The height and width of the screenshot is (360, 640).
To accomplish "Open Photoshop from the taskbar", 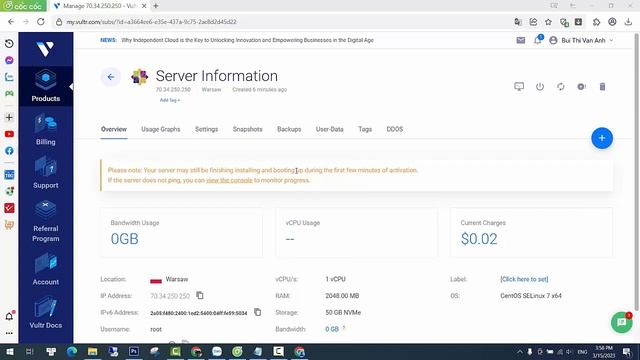I will (x=134, y=351).
